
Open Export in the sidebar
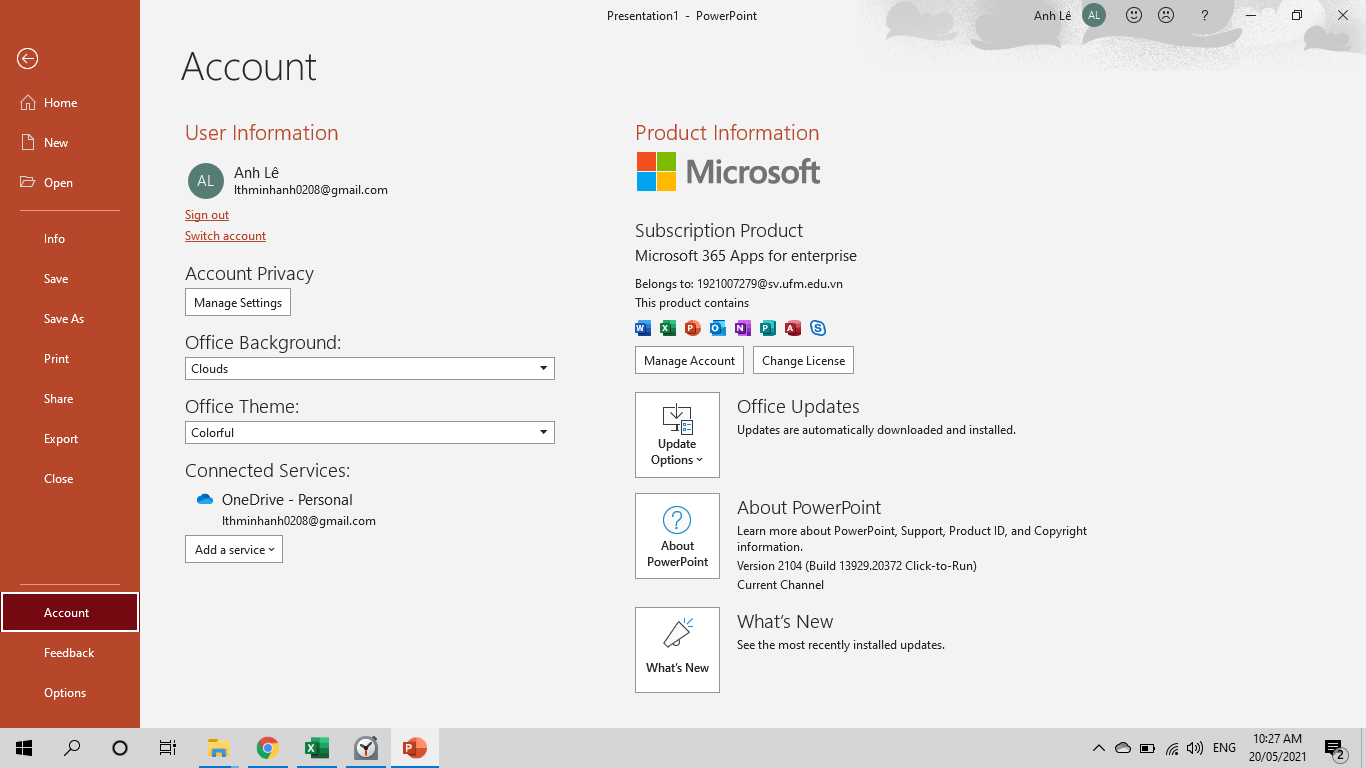(70, 439)
